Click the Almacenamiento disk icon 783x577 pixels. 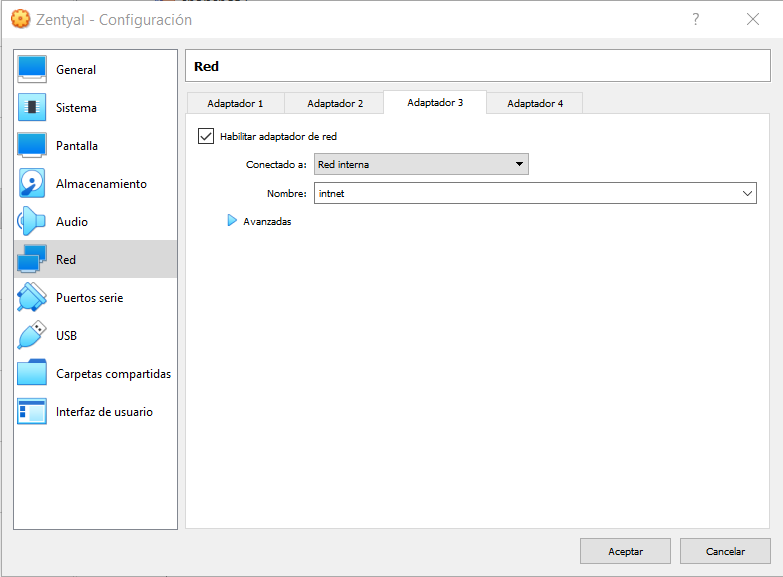32,183
